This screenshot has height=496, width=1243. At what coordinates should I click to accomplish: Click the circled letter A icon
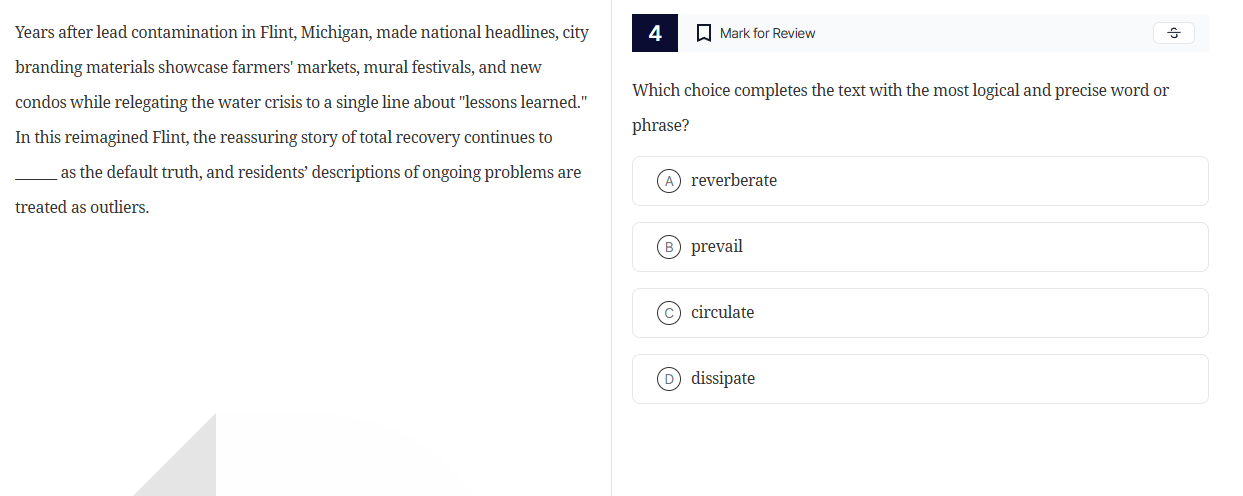669,181
